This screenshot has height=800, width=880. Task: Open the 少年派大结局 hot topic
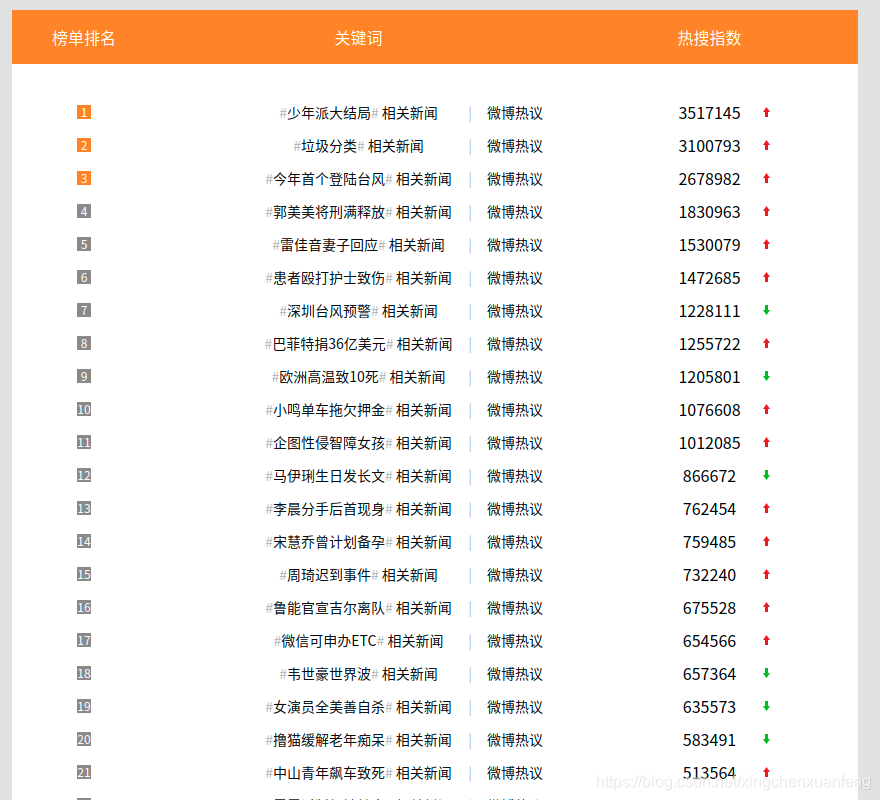(x=328, y=114)
